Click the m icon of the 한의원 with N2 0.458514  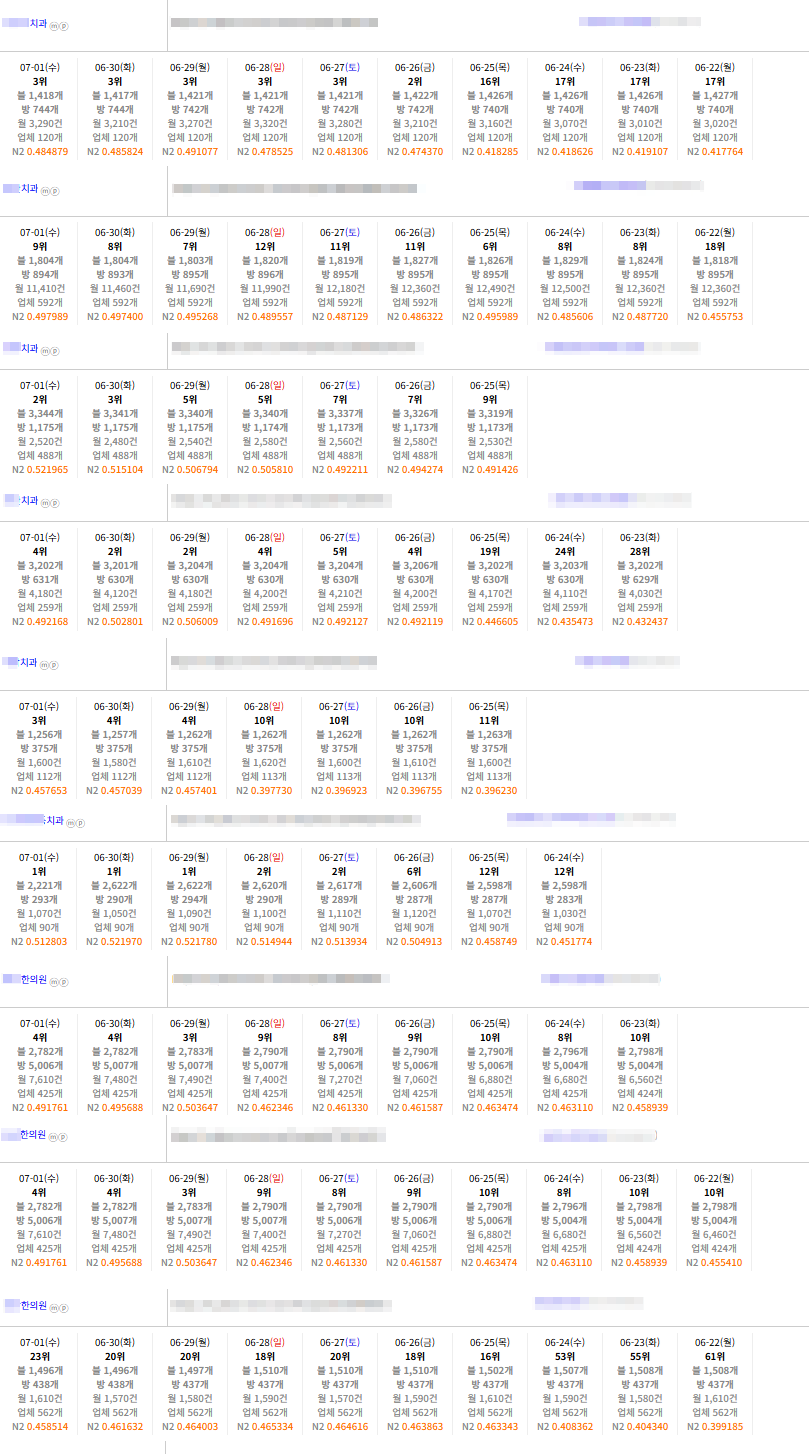pos(54,1307)
